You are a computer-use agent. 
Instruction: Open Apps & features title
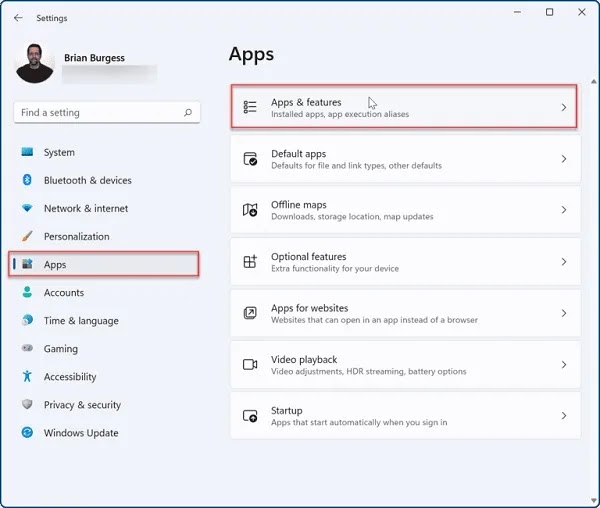(306, 102)
